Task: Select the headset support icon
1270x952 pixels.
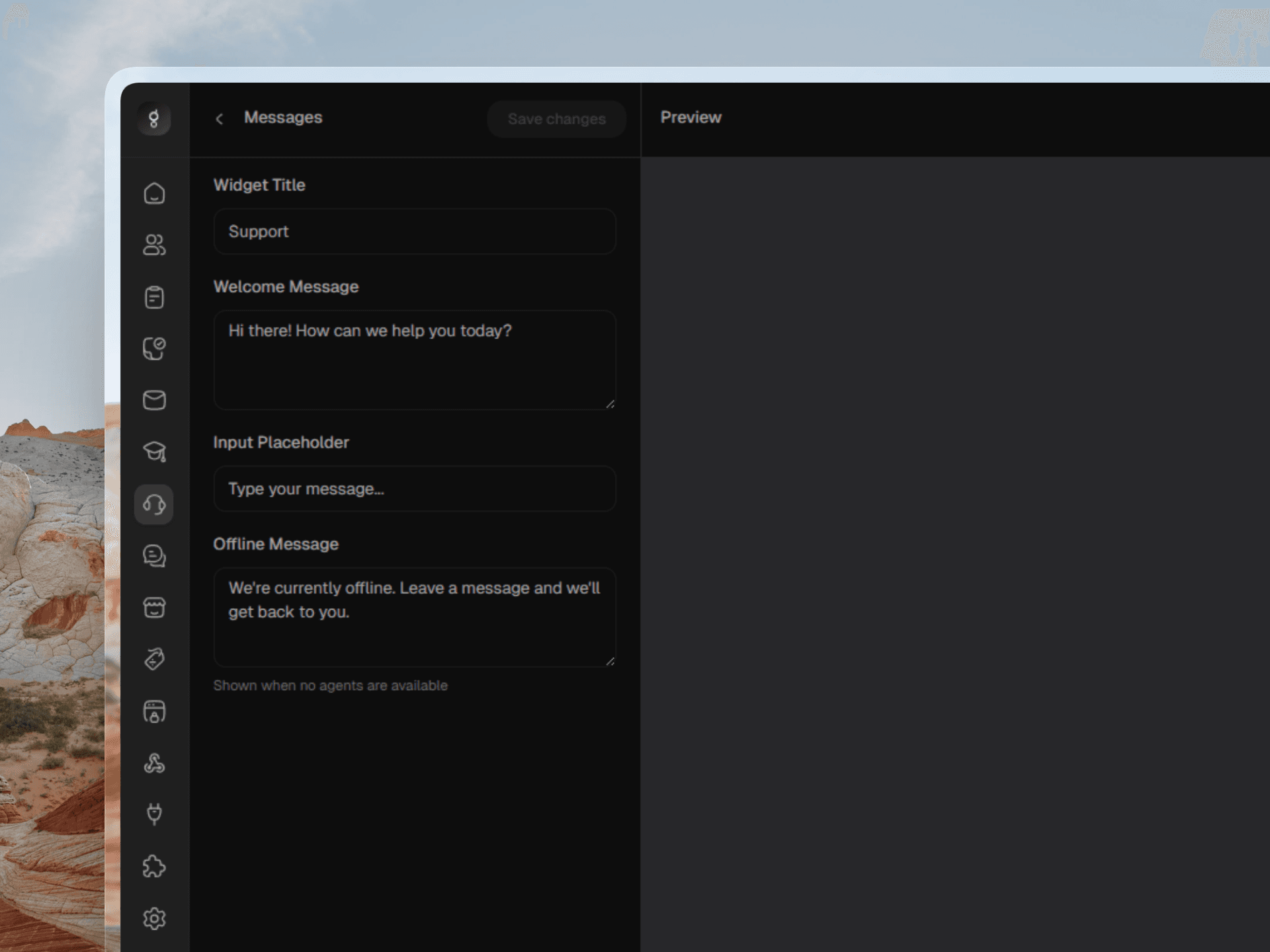Action: click(154, 504)
